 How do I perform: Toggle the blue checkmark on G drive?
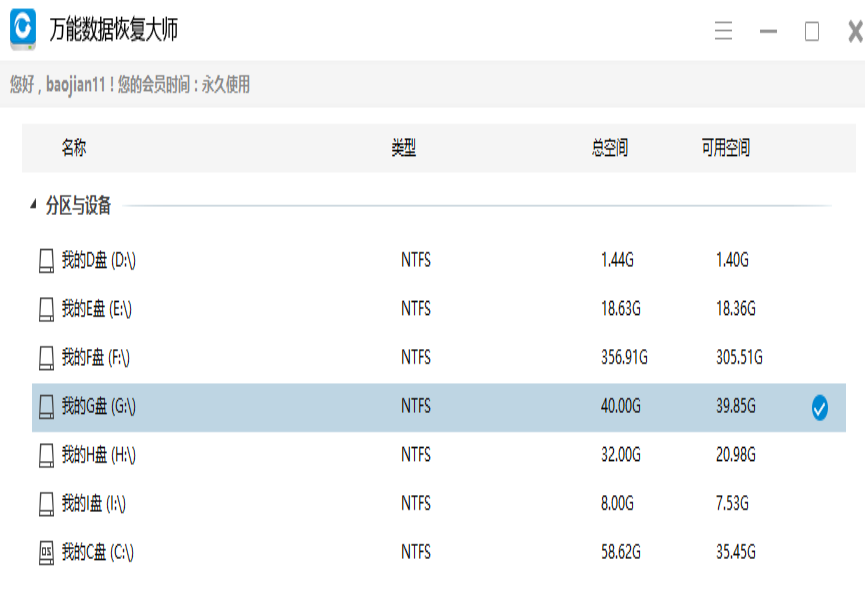(x=820, y=407)
